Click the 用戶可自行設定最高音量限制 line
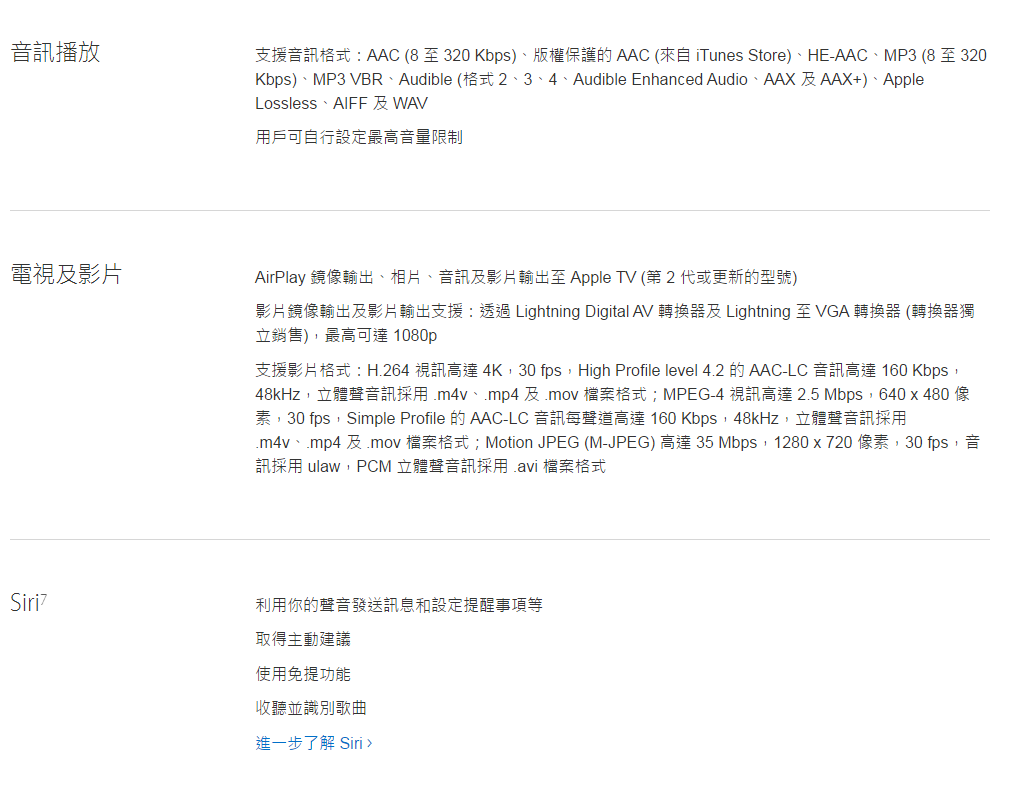The width and height of the screenshot is (1016, 806). click(x=358, y=137)
